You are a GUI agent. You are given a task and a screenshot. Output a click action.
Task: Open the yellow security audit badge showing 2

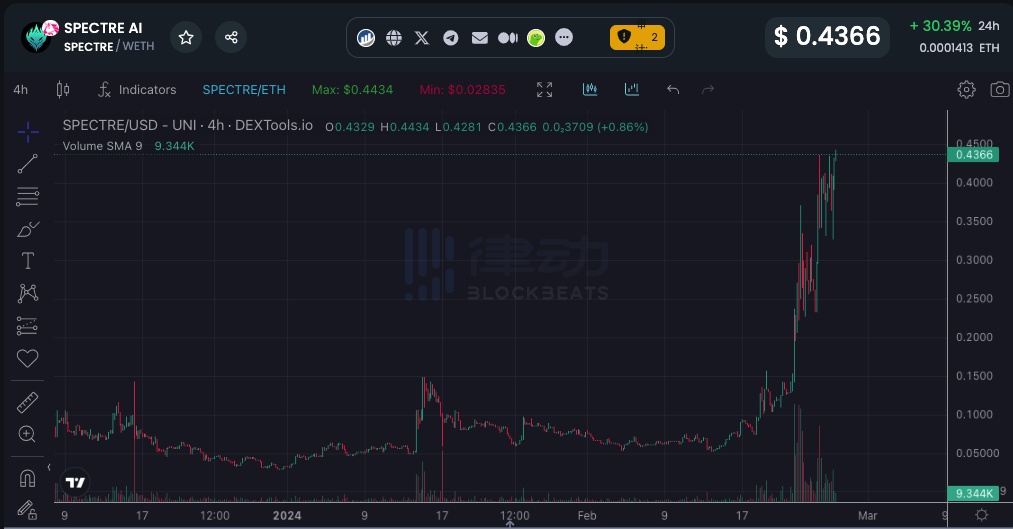tap(637, 37)
